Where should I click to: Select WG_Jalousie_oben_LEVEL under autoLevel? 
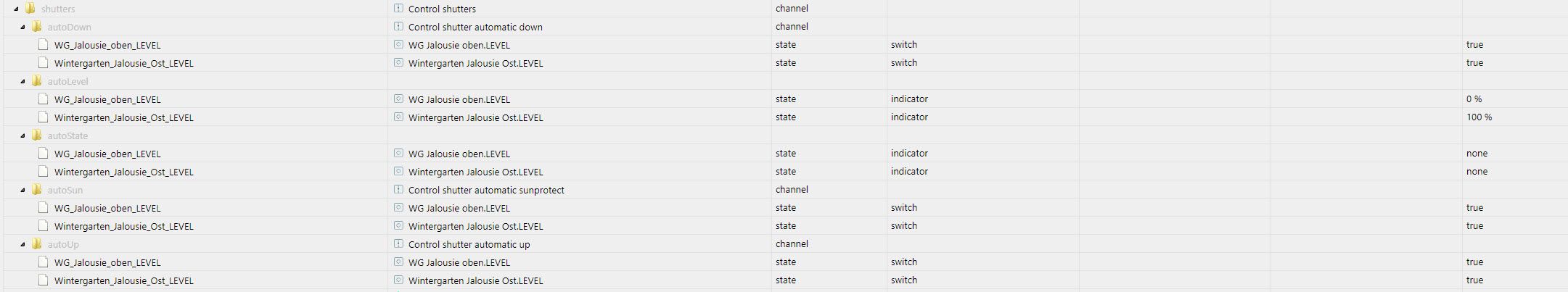pyautogui.click(x=107, y=99)
